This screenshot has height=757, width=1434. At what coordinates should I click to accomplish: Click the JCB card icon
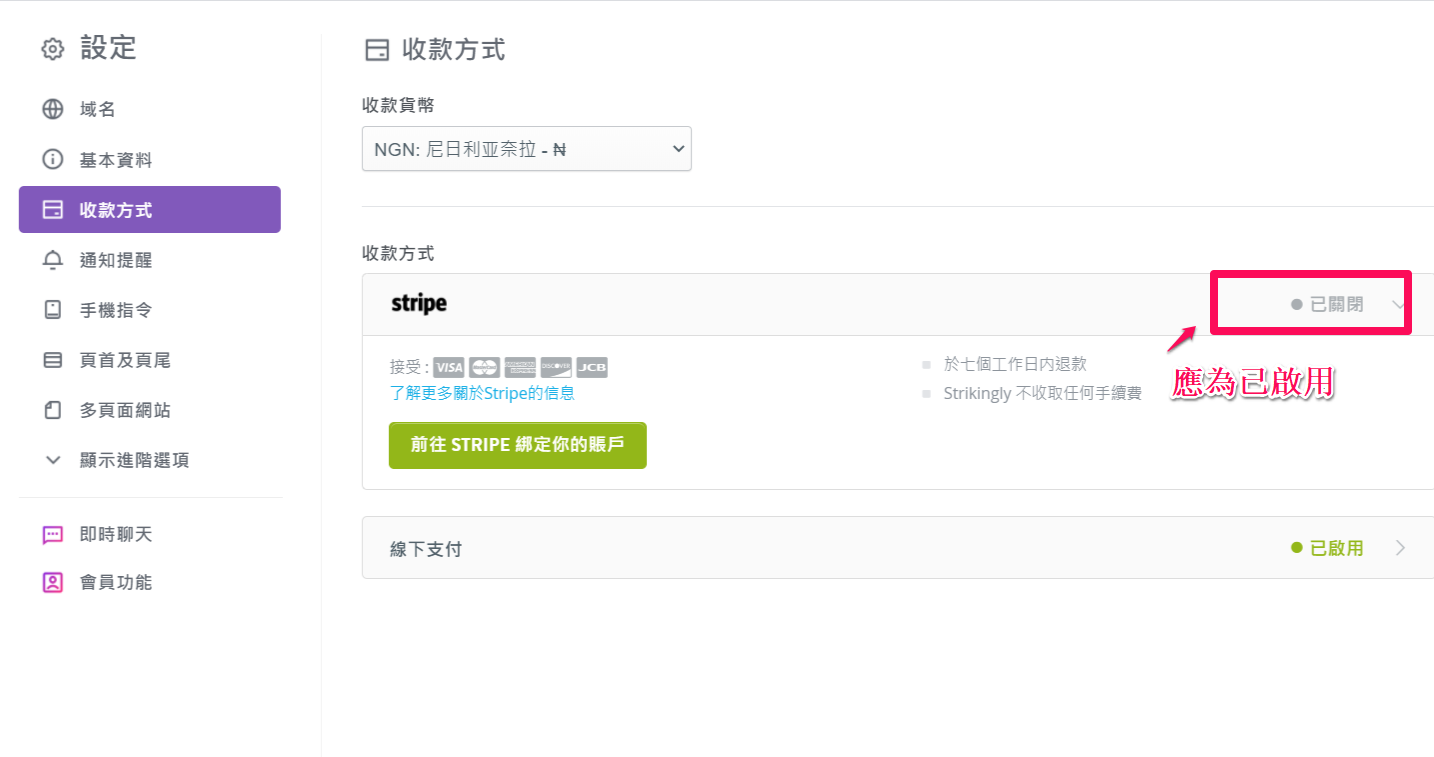[x=592, y=367]
